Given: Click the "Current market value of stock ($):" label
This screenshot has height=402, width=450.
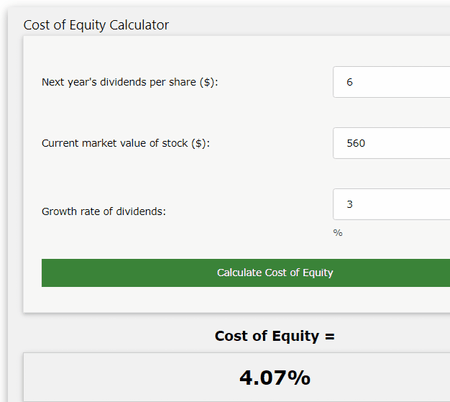Looking at the screenshot, I should 126,143.
